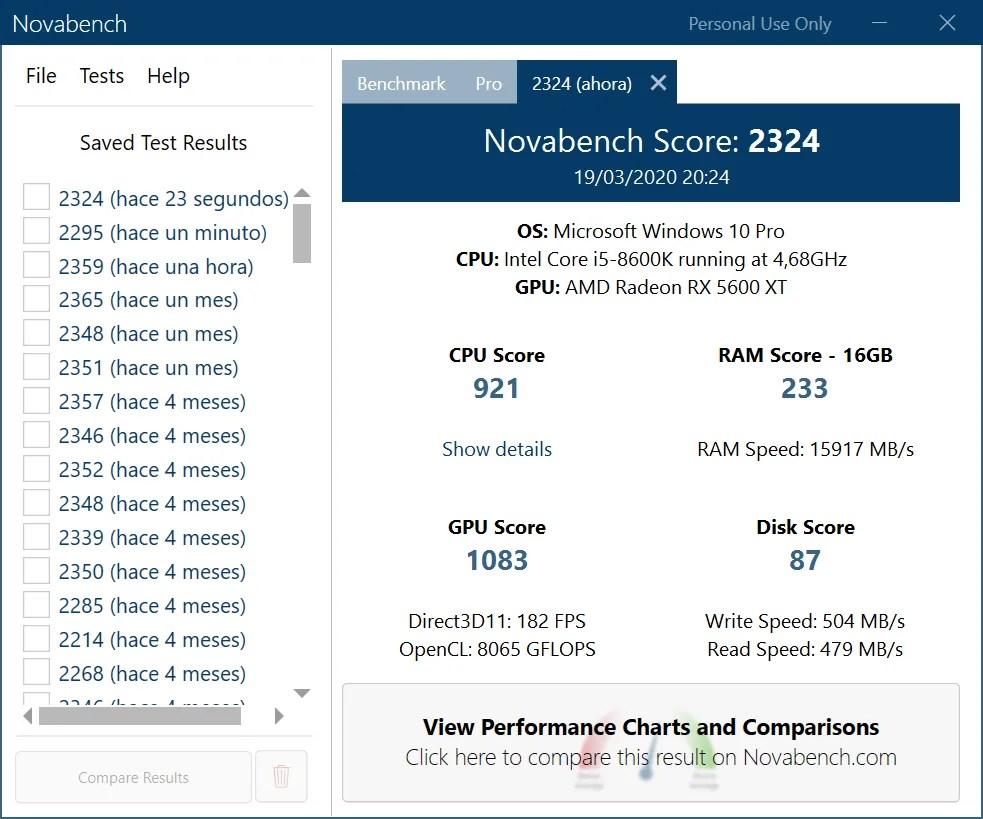Open saved result 2214 (hace 4 meses)
Image resolution: width=983 pixels, height=819 pixels.
152,639
